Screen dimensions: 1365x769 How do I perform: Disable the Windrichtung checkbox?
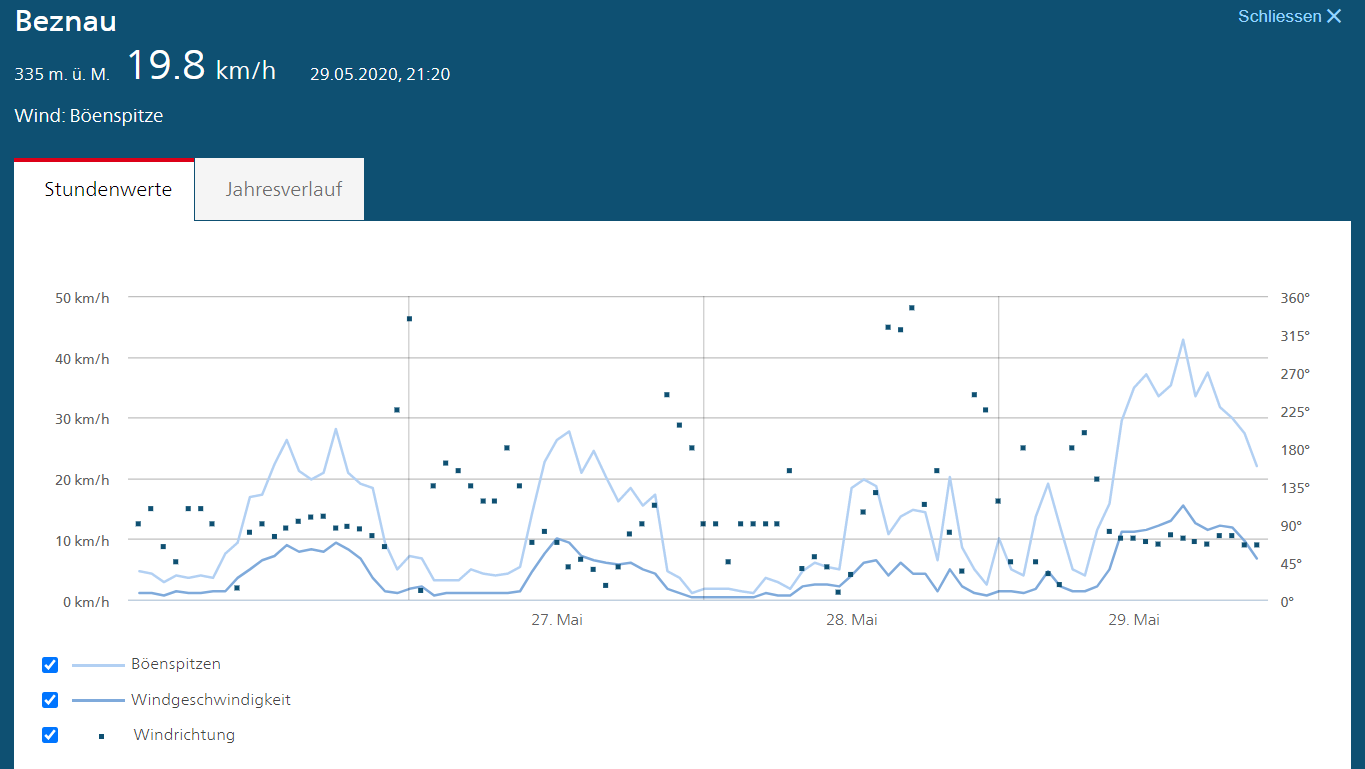(x=50, y=735)
